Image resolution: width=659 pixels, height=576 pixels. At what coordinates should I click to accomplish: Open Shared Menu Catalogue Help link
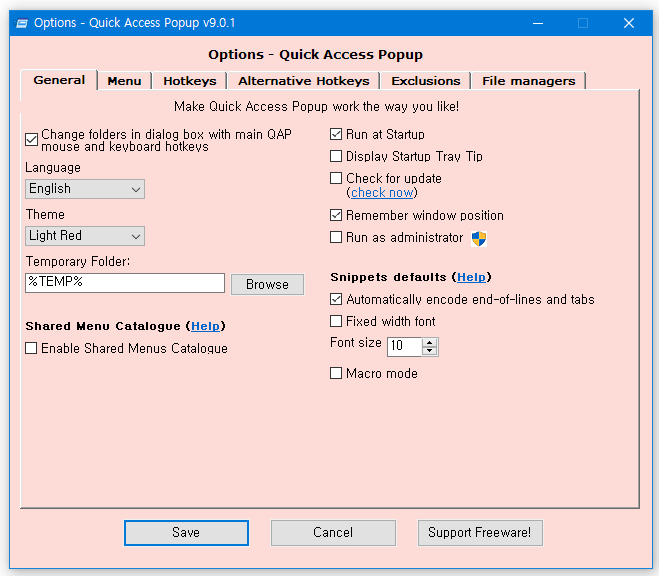(206, 326)
